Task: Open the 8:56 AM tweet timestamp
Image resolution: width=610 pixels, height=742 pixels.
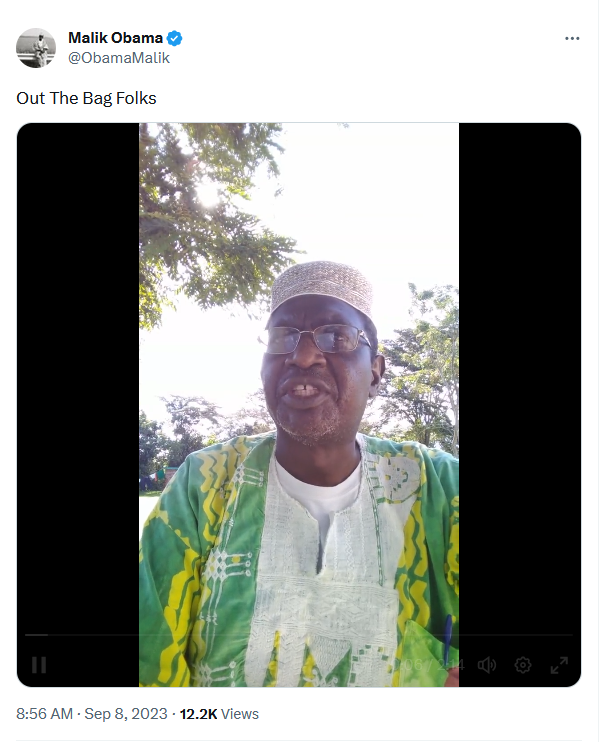Action: [x=44, y=714]
